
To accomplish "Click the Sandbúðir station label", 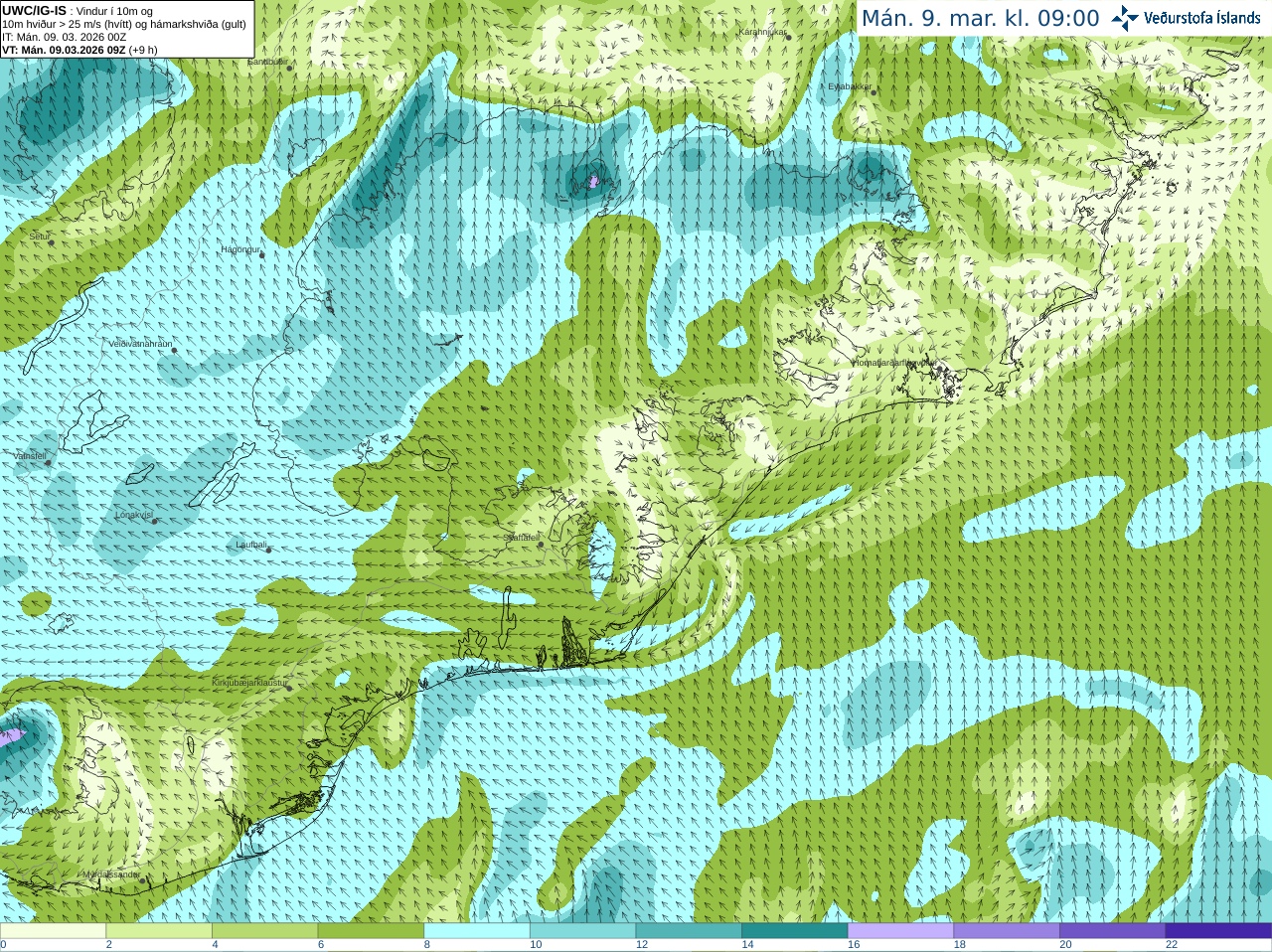I will point(267,62).
